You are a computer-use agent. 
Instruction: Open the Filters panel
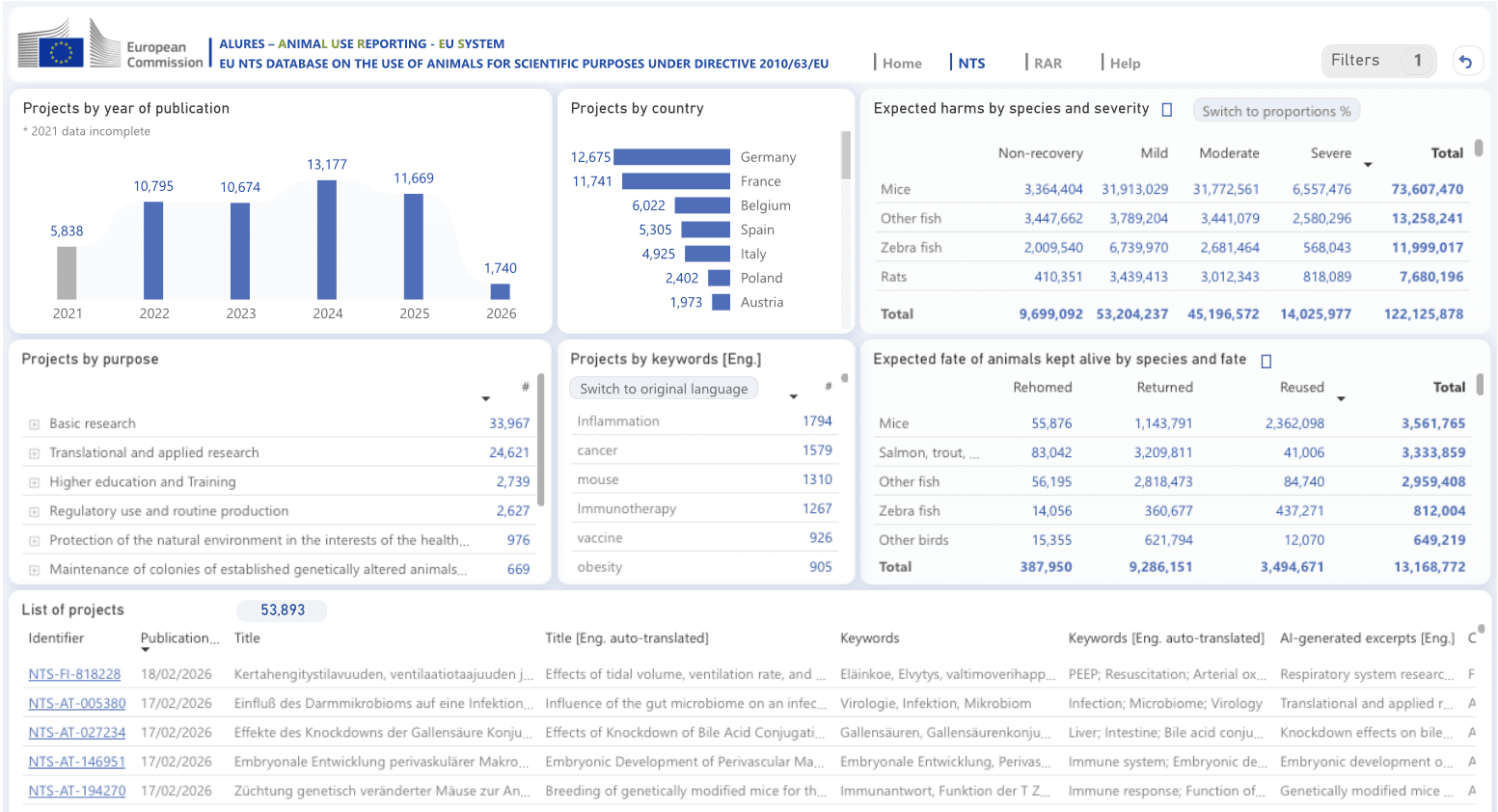click(x=1377, y=61)
